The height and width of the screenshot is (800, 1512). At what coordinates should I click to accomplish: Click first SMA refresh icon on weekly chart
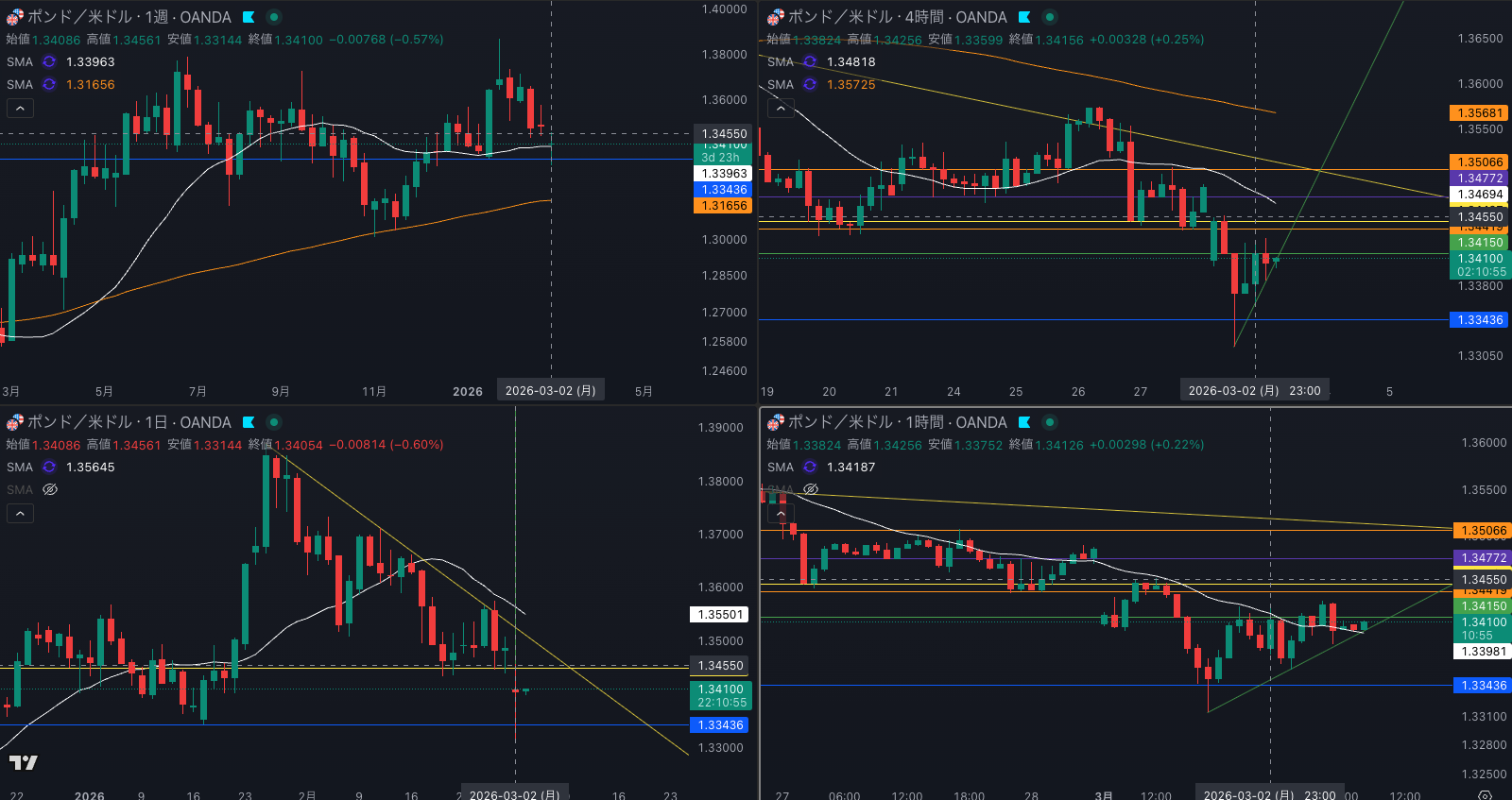(x=49, y=61)
